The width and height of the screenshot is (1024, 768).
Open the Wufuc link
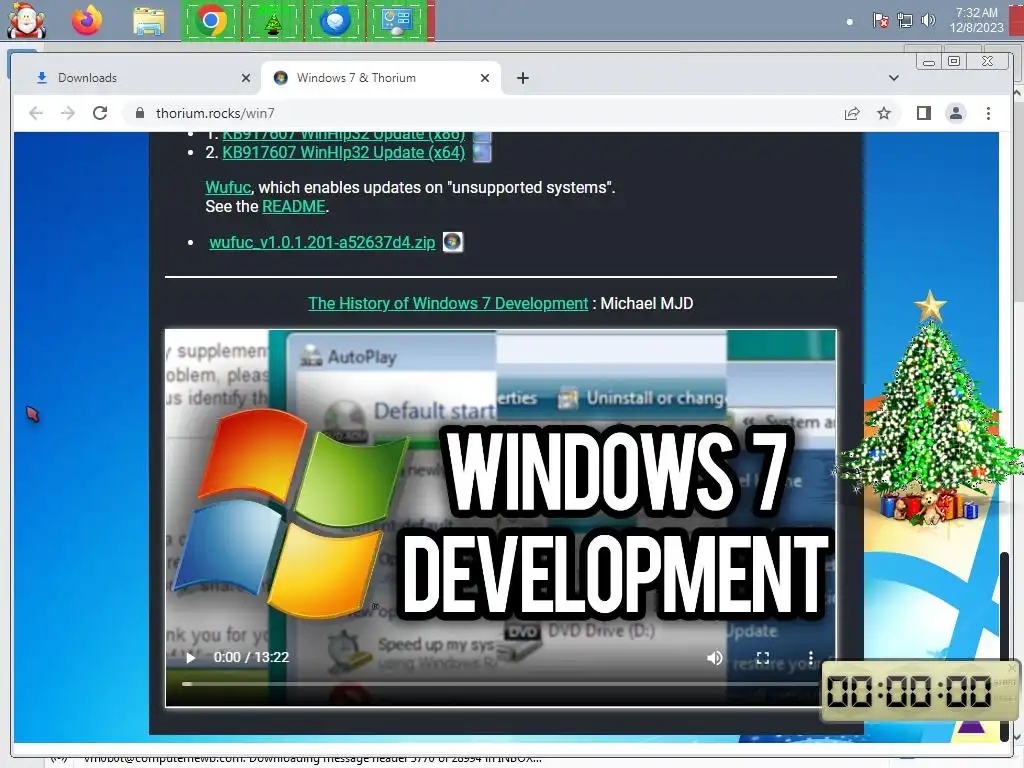point(228,187)
